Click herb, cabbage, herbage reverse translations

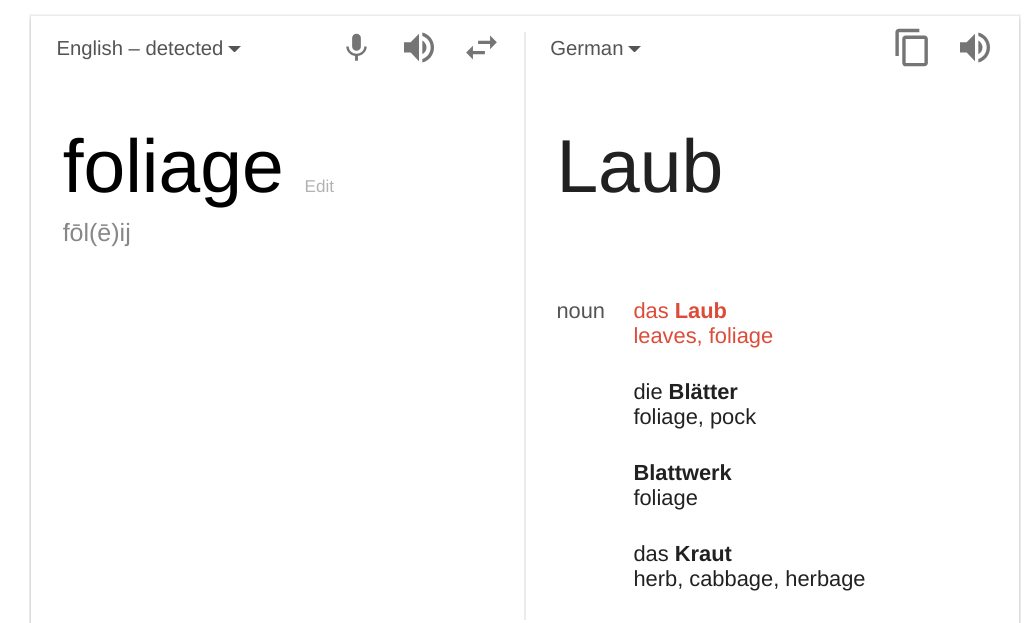(x=749, y=579)
